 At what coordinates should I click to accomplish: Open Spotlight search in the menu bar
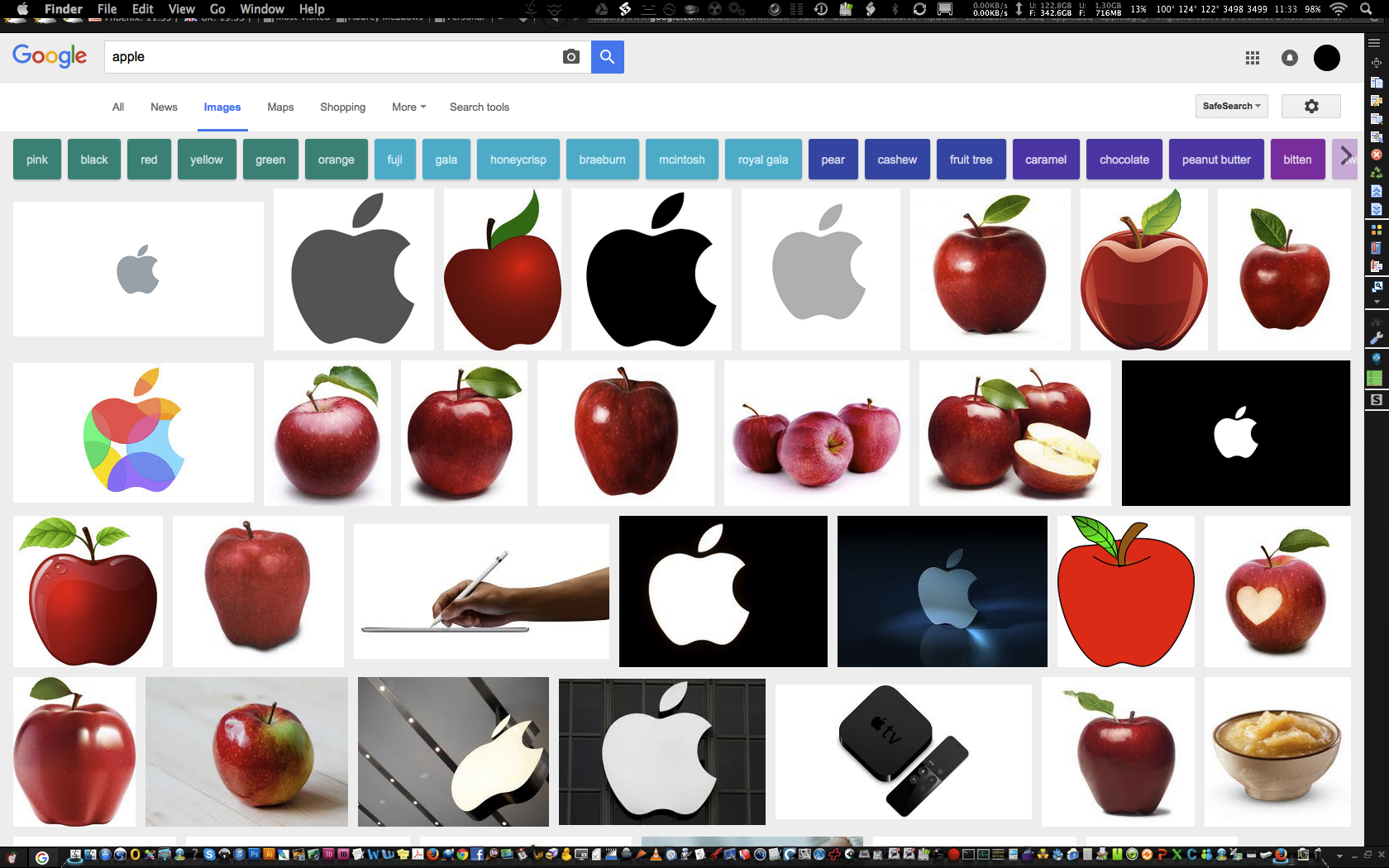coord(1366,9)
